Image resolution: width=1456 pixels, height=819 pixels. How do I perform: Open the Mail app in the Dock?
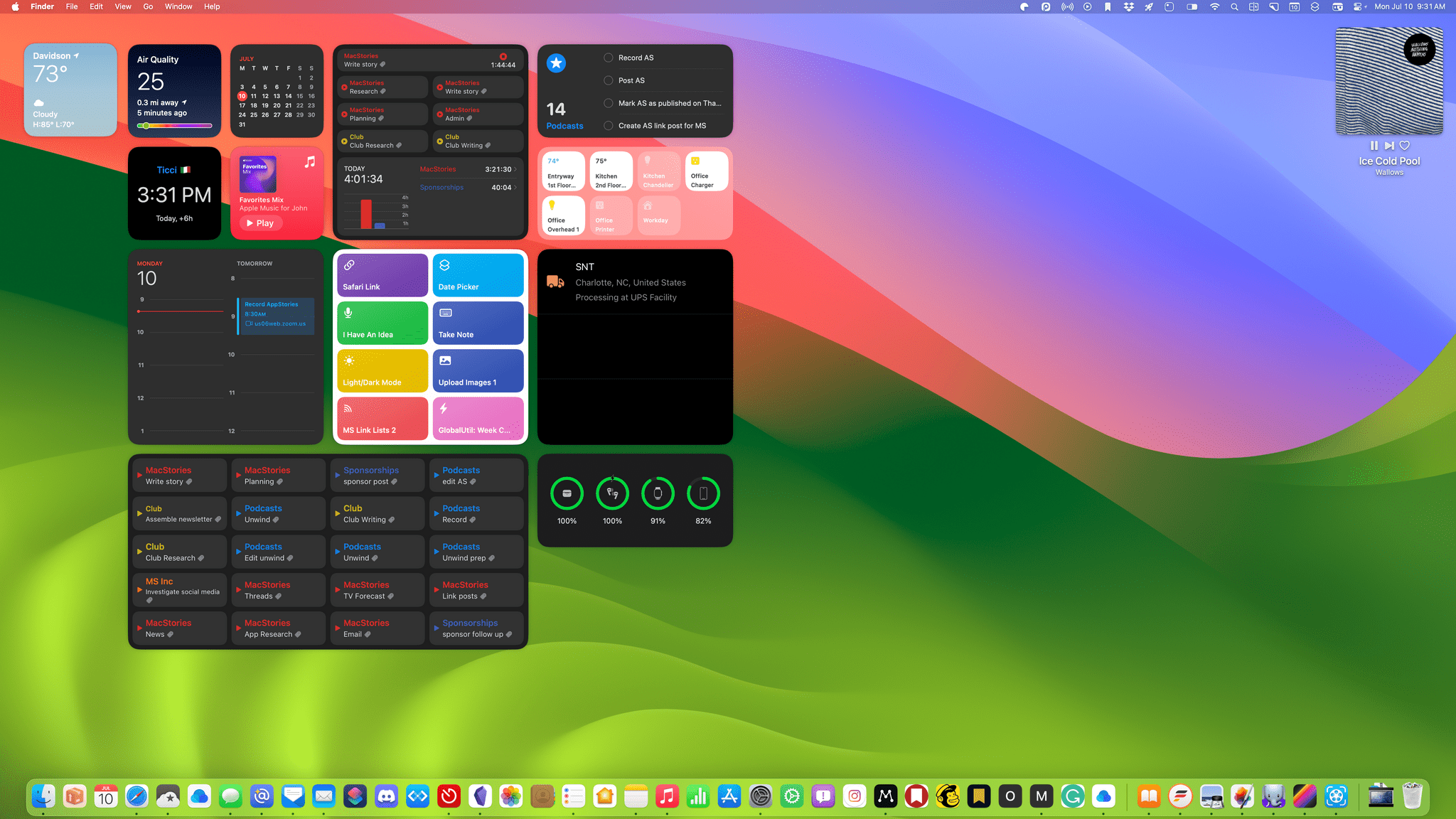coord(323,796)
